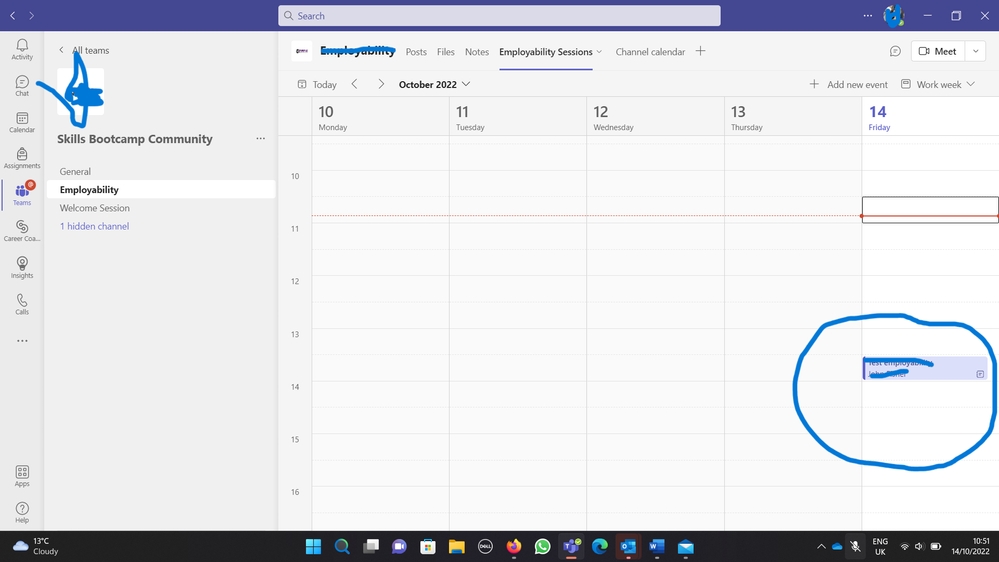Add a new tab with plus icon

[x=700, y=51]
